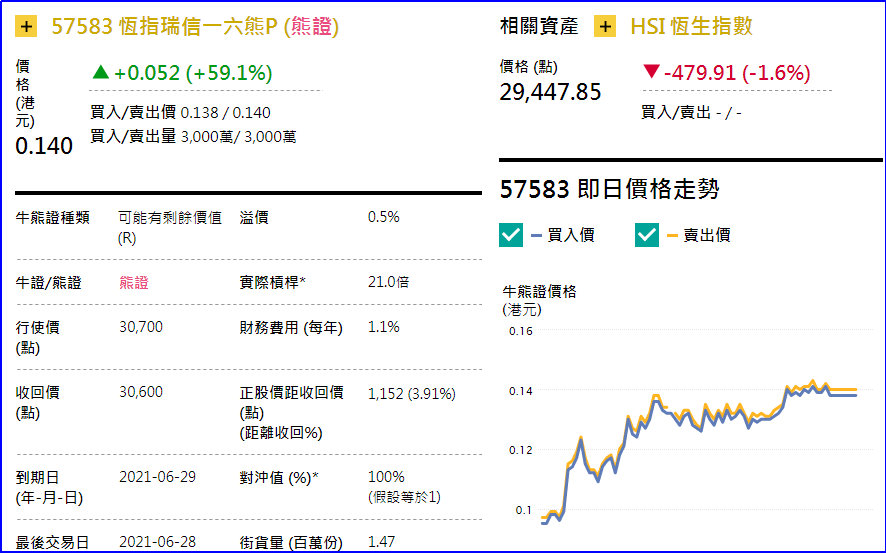Screen dimensions: 886x553
Task: Click the 可能有剩餘價值 (R) type value
Action: coord(170,228)
